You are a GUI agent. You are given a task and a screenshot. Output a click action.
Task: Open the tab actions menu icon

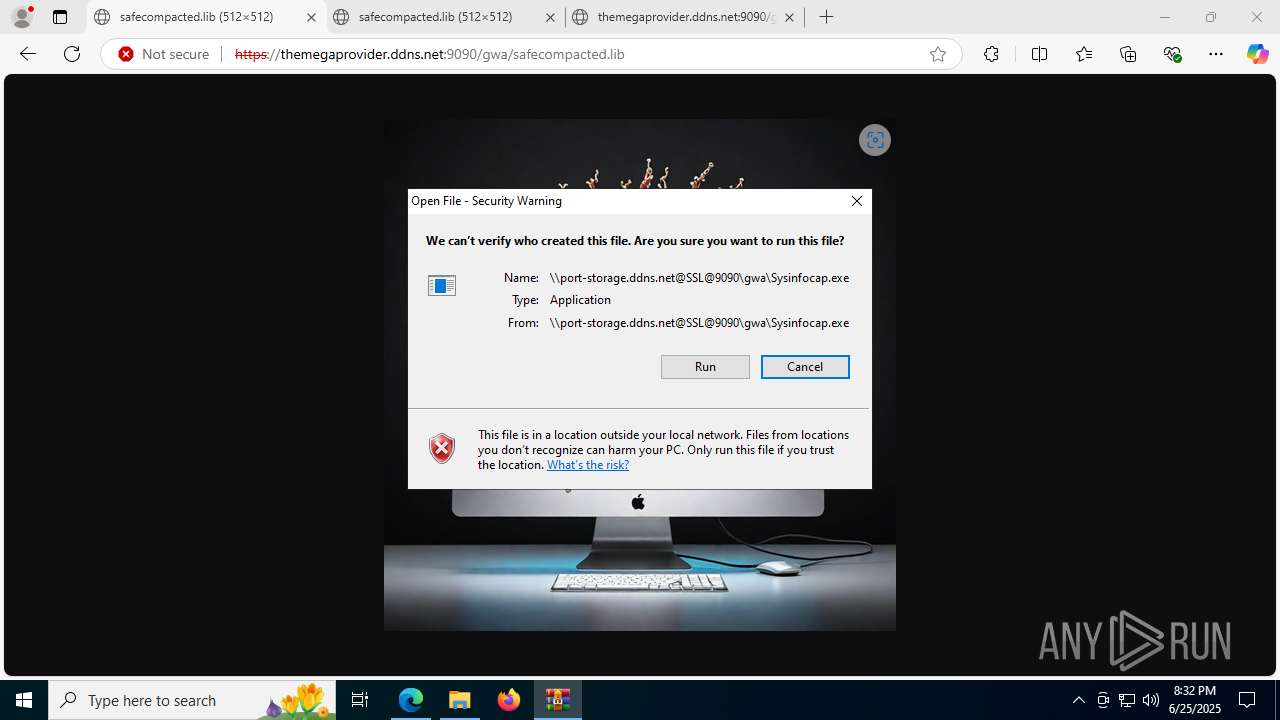pyautogui.click(x=60, y=17)
